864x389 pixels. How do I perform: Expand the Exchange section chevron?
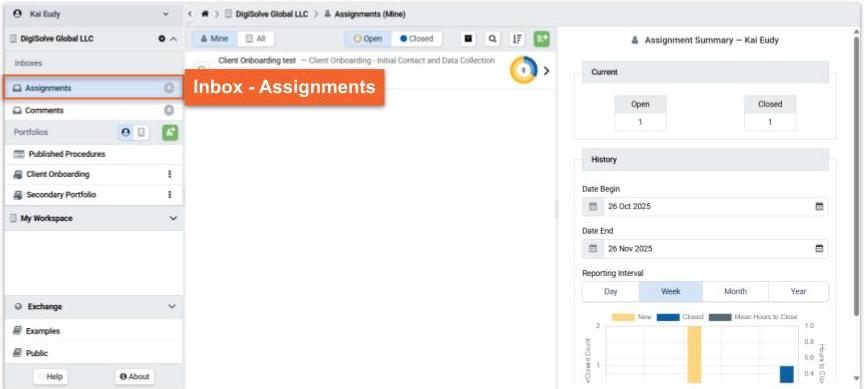172,306
